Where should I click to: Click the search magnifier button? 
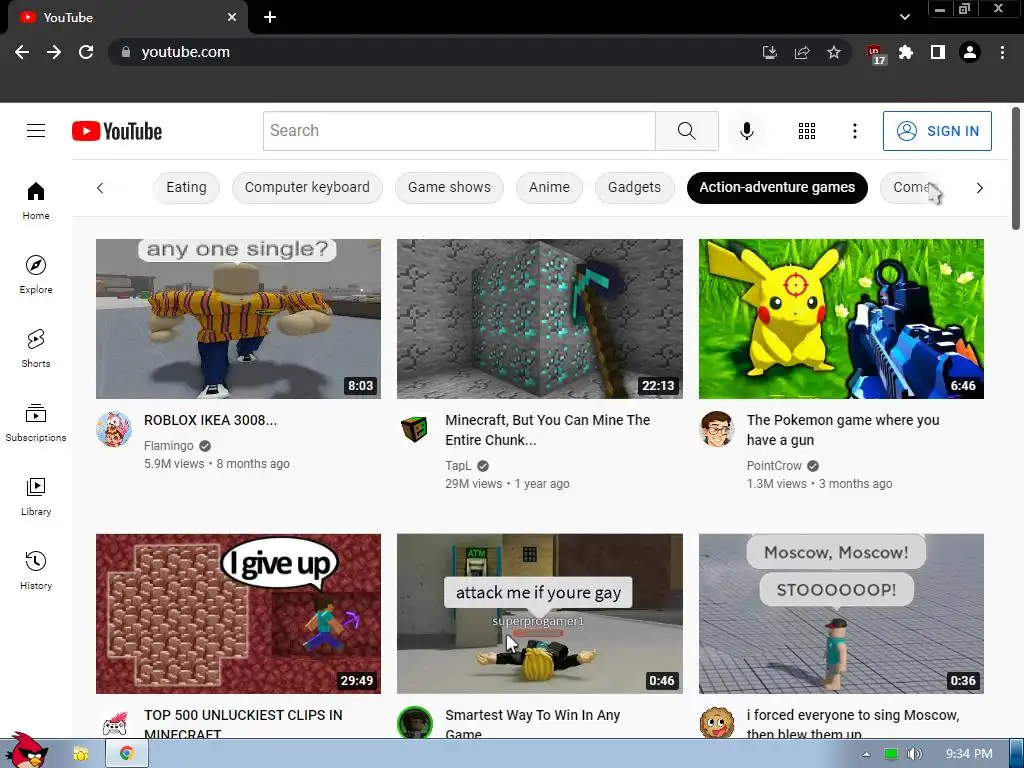coord(686,131)
